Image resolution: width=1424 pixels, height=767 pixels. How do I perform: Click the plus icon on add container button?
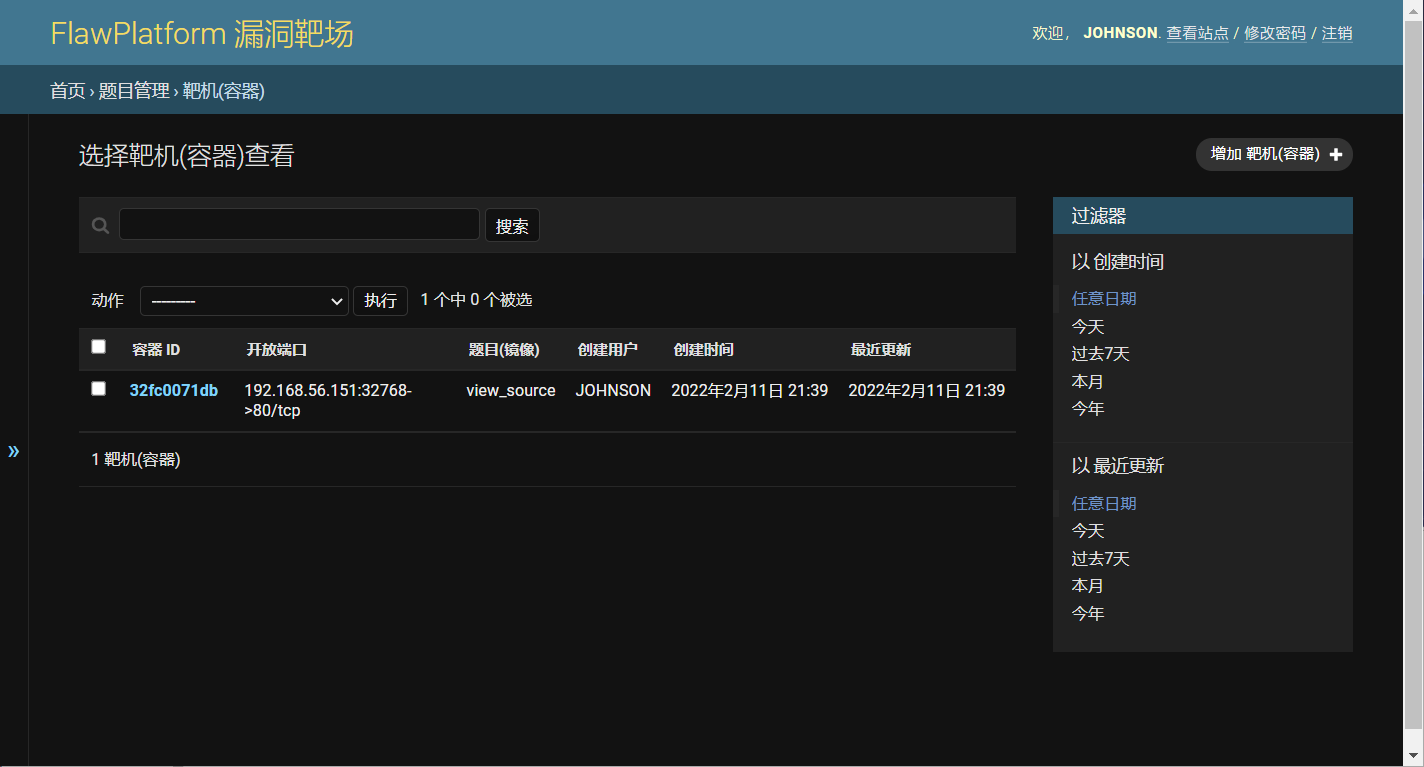(x=1336, y=155)
